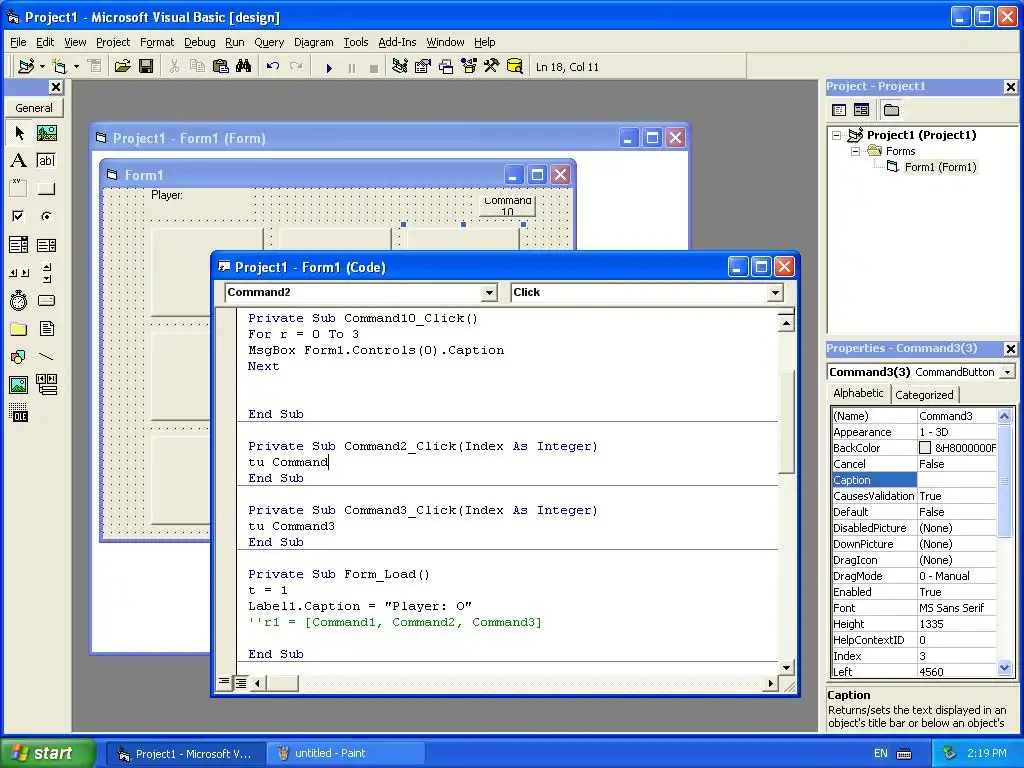Click the View Object icon in the Project panel

861,110
